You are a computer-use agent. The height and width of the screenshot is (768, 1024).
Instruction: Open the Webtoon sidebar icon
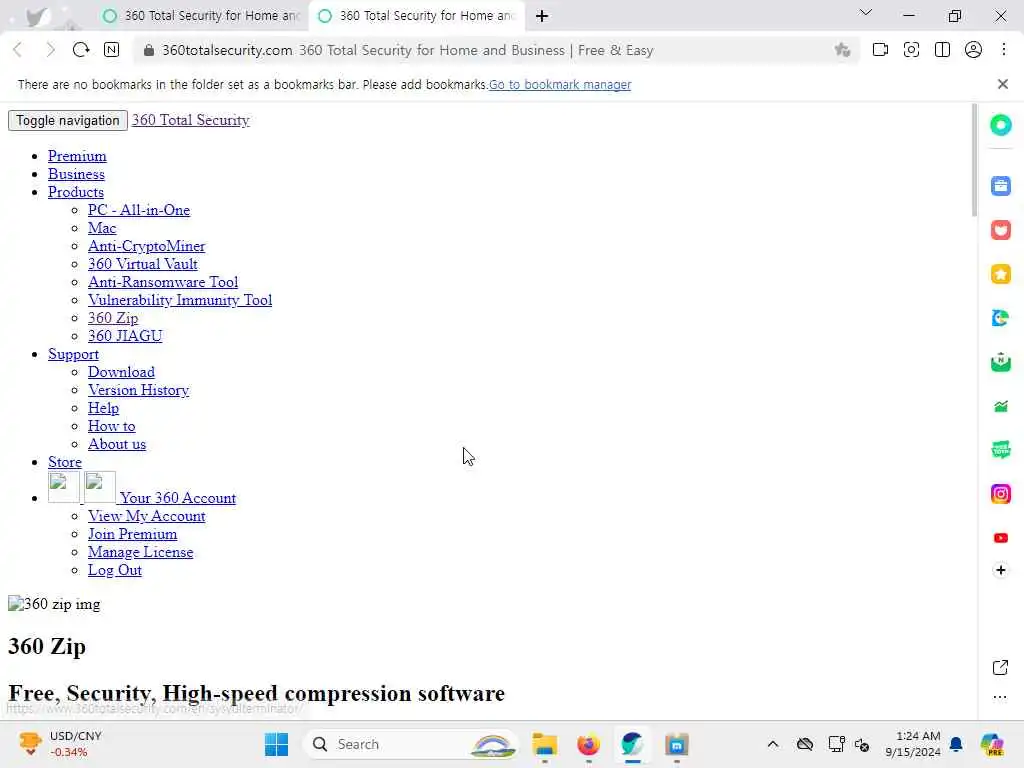click(x=1000, y=449)
